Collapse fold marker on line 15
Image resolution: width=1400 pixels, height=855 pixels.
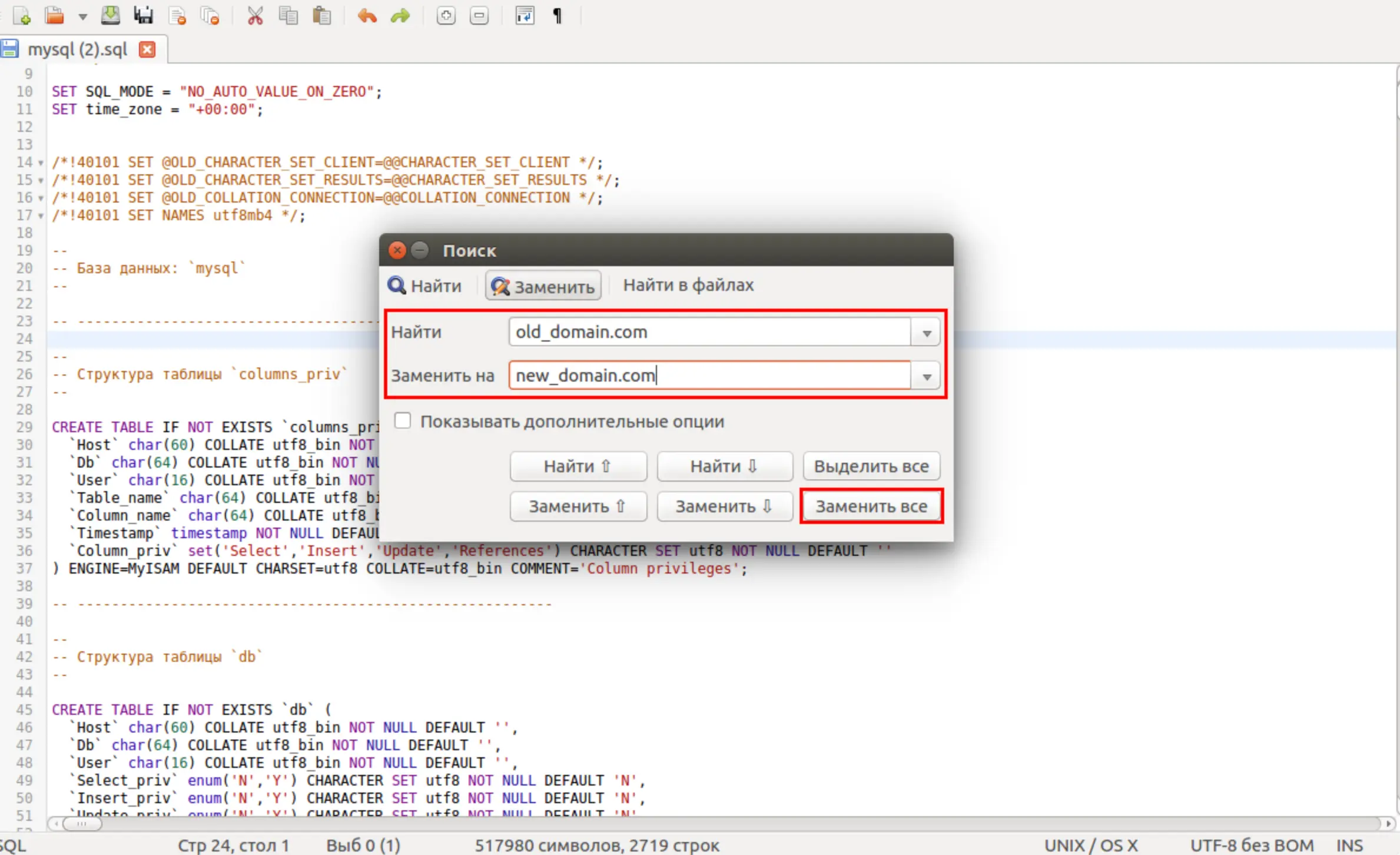tap(41, 181)
